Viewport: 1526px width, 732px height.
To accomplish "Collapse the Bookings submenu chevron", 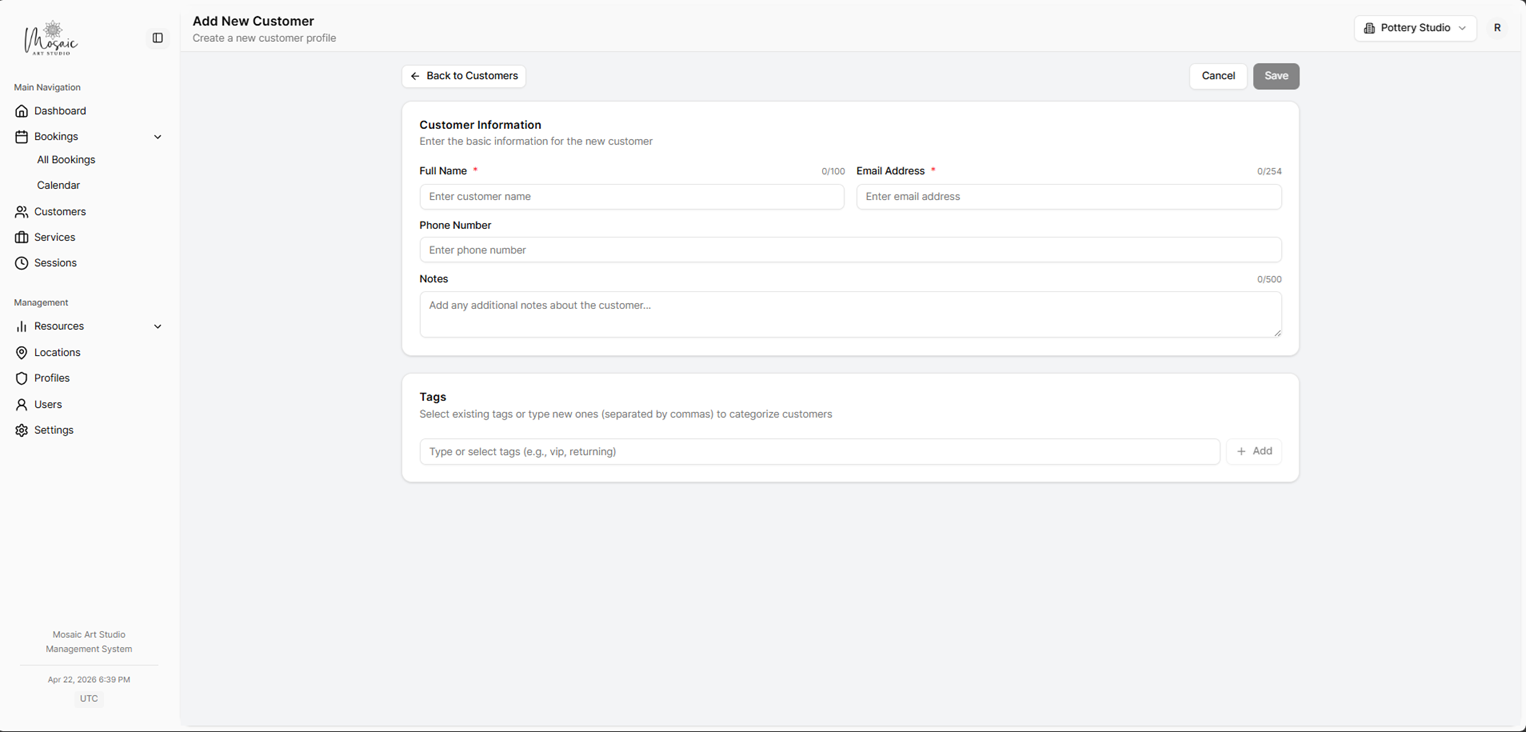I will pyautogui.click(x=157, y=136).
